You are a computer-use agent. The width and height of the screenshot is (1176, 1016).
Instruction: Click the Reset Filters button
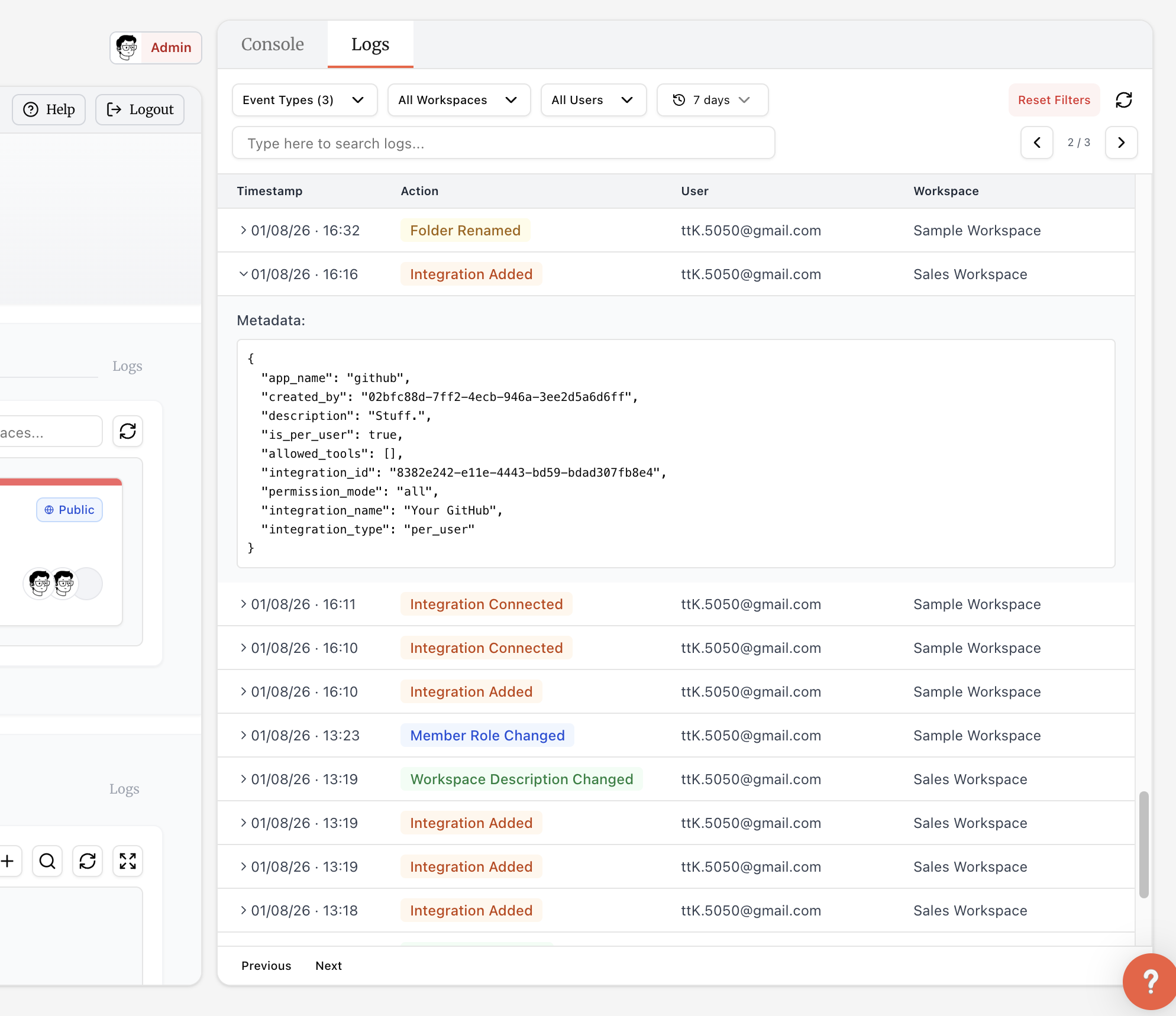click(1054, 100)
